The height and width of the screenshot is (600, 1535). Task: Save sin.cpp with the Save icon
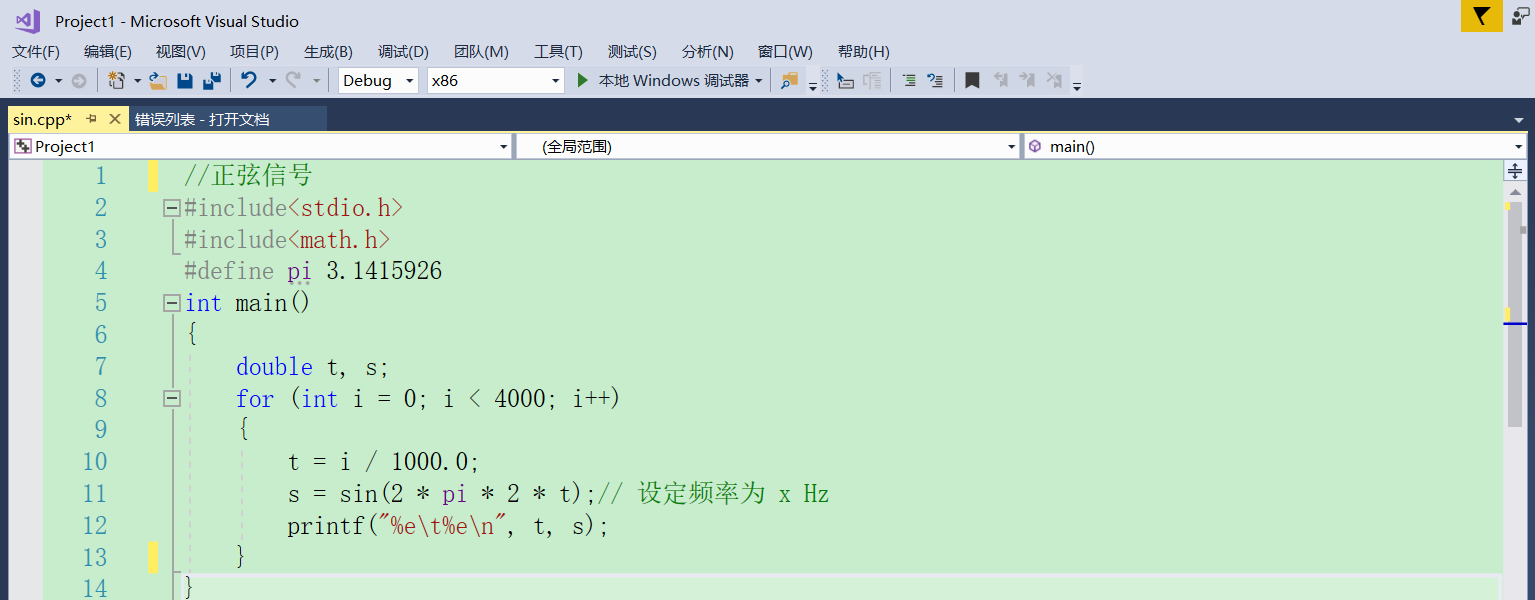click(x=185, y=80)
